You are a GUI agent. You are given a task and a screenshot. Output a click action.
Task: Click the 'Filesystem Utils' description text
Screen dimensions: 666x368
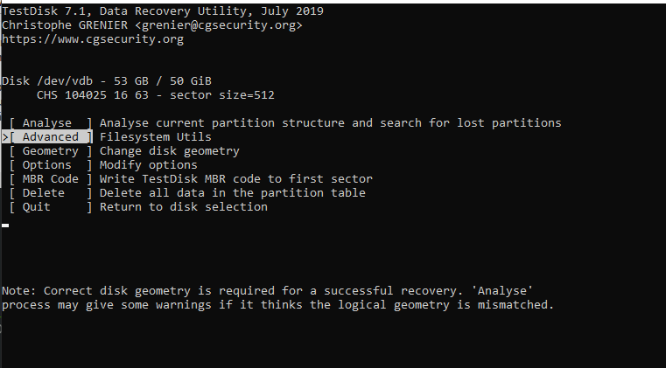(x=155, y=137)
